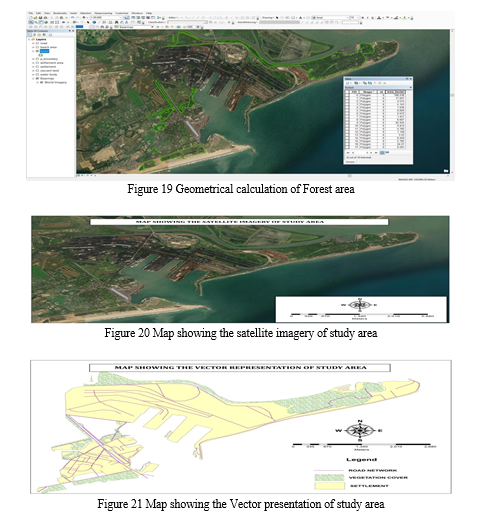Select the Zoom In tool icon
This screenshot has width=480, height=517.
click(31, 22)
